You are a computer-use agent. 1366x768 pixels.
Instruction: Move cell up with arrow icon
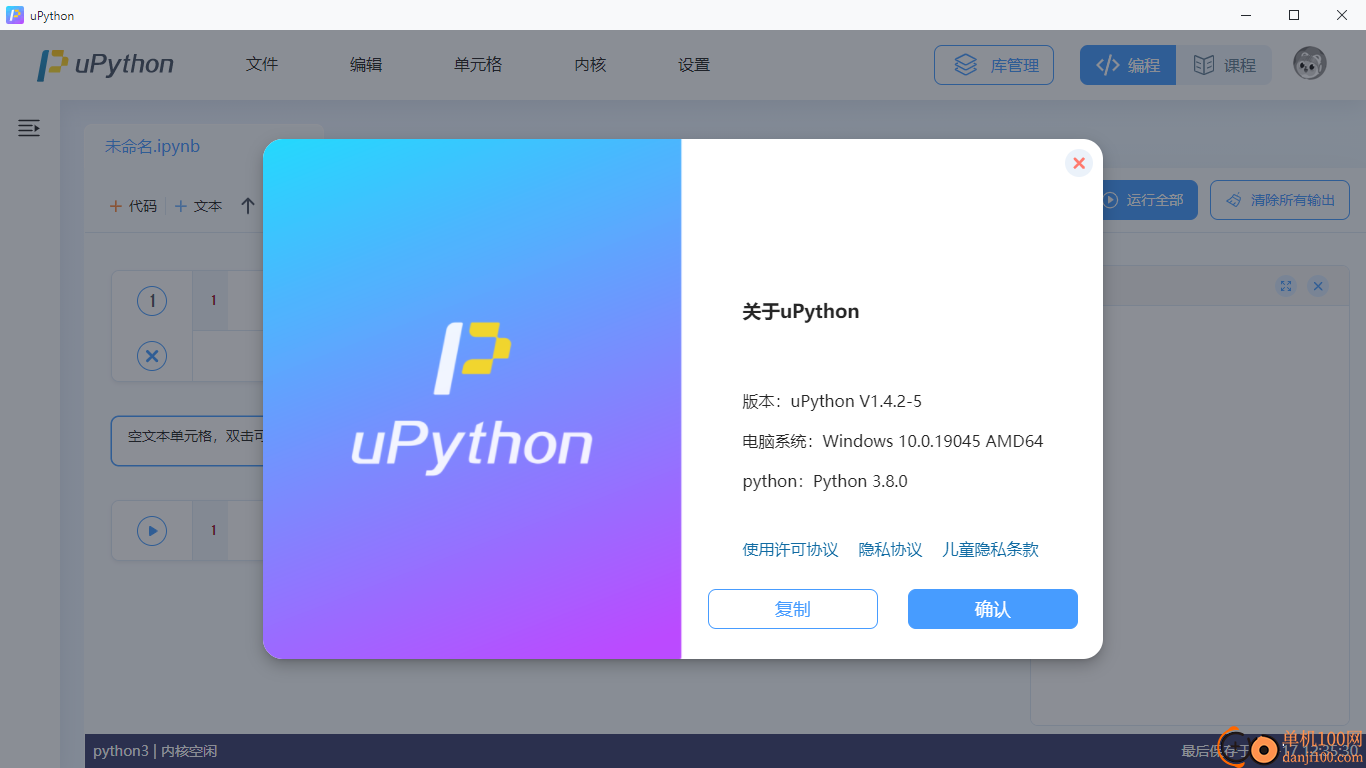point(248,206)
